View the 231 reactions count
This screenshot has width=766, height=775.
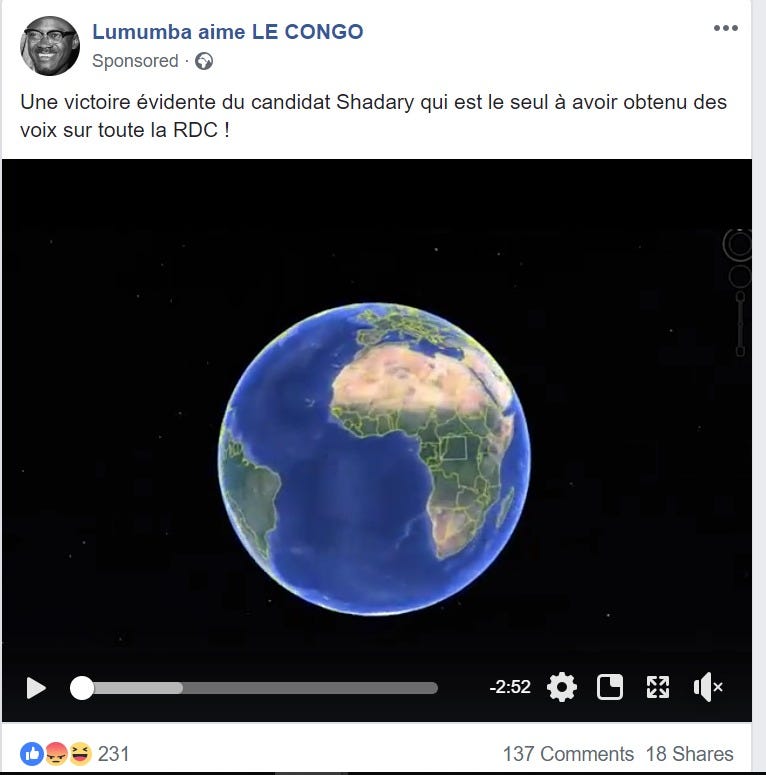113,754
